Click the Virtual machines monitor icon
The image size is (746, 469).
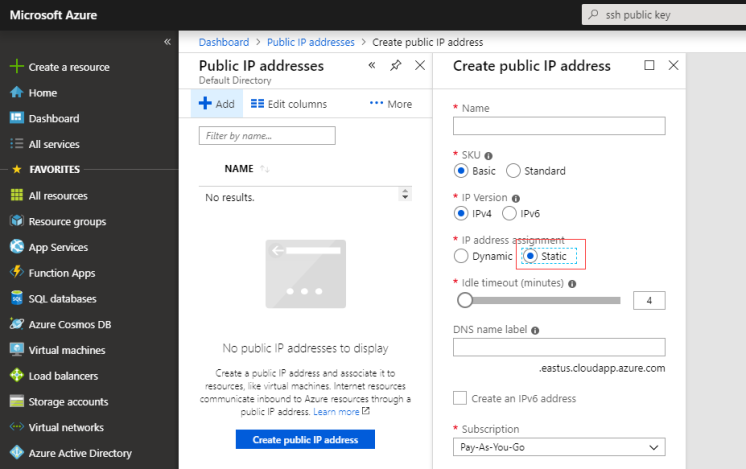[17, 350]
